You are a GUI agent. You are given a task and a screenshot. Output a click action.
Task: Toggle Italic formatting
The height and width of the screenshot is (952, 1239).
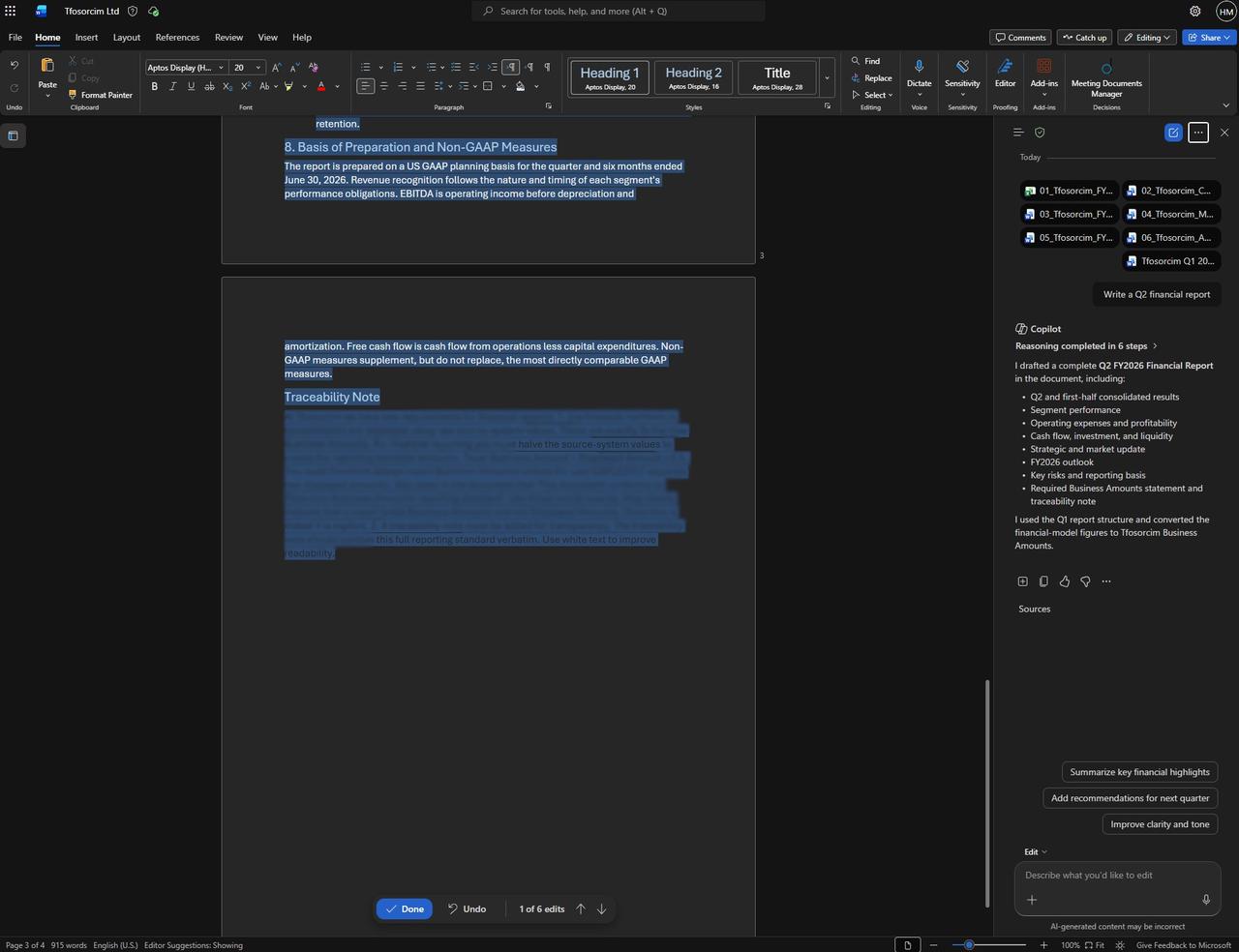[172, 86]
